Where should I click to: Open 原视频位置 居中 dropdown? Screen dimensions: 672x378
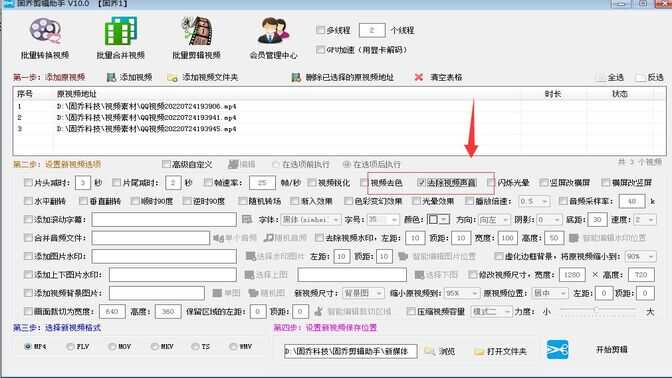coord(550,293)
